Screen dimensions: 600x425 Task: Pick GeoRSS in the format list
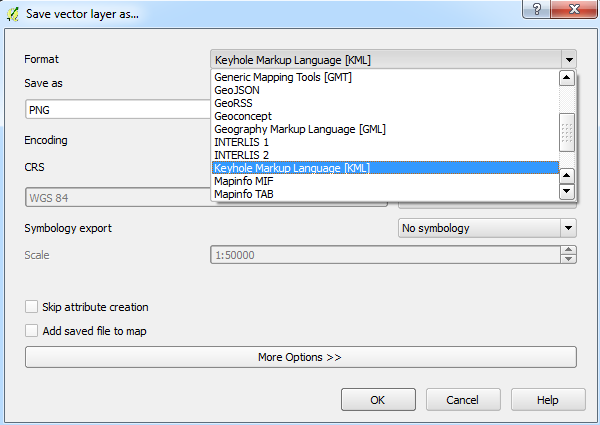[385, 103]
